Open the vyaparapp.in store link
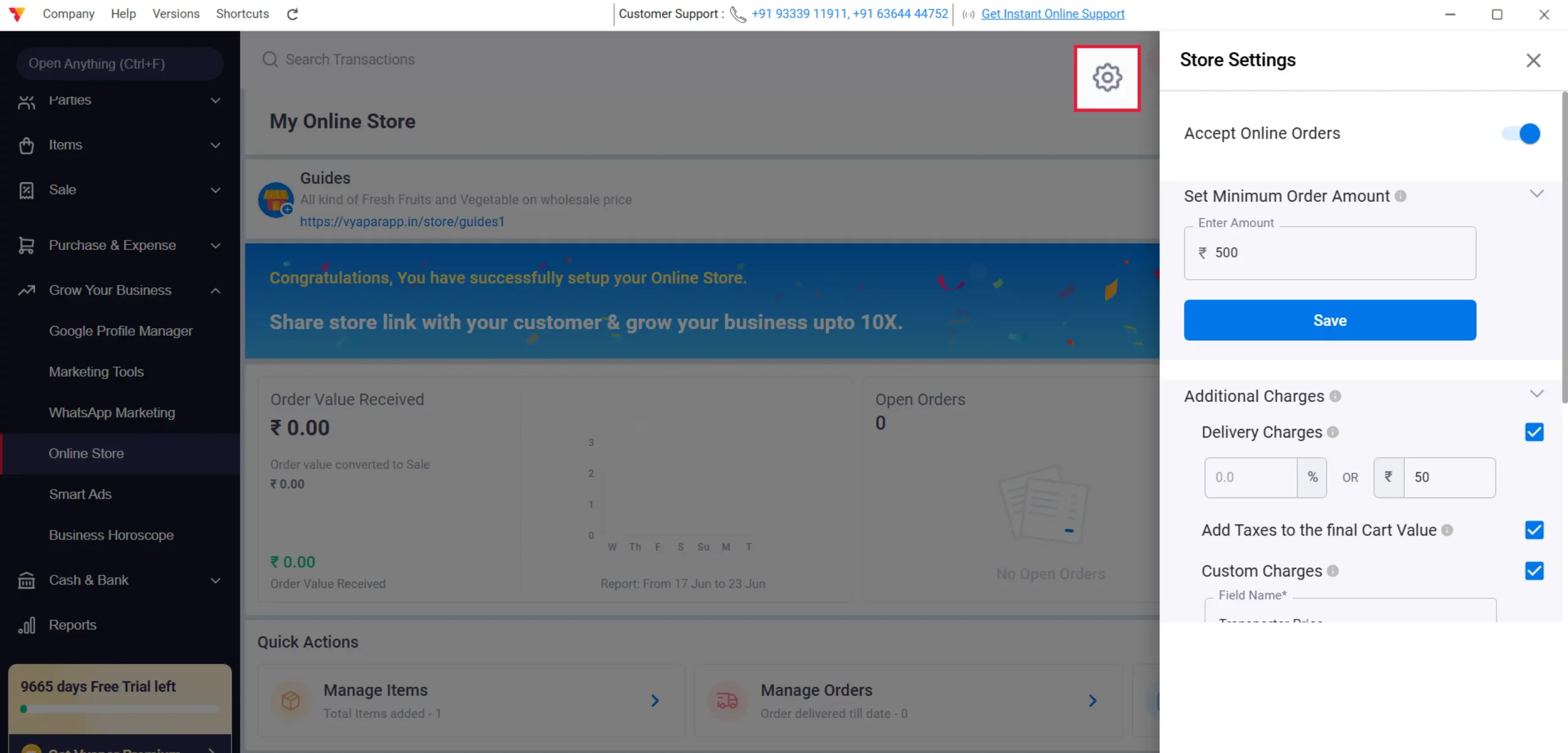The height and width of the screenshot is (753, 1568). [x=402, y=222]
